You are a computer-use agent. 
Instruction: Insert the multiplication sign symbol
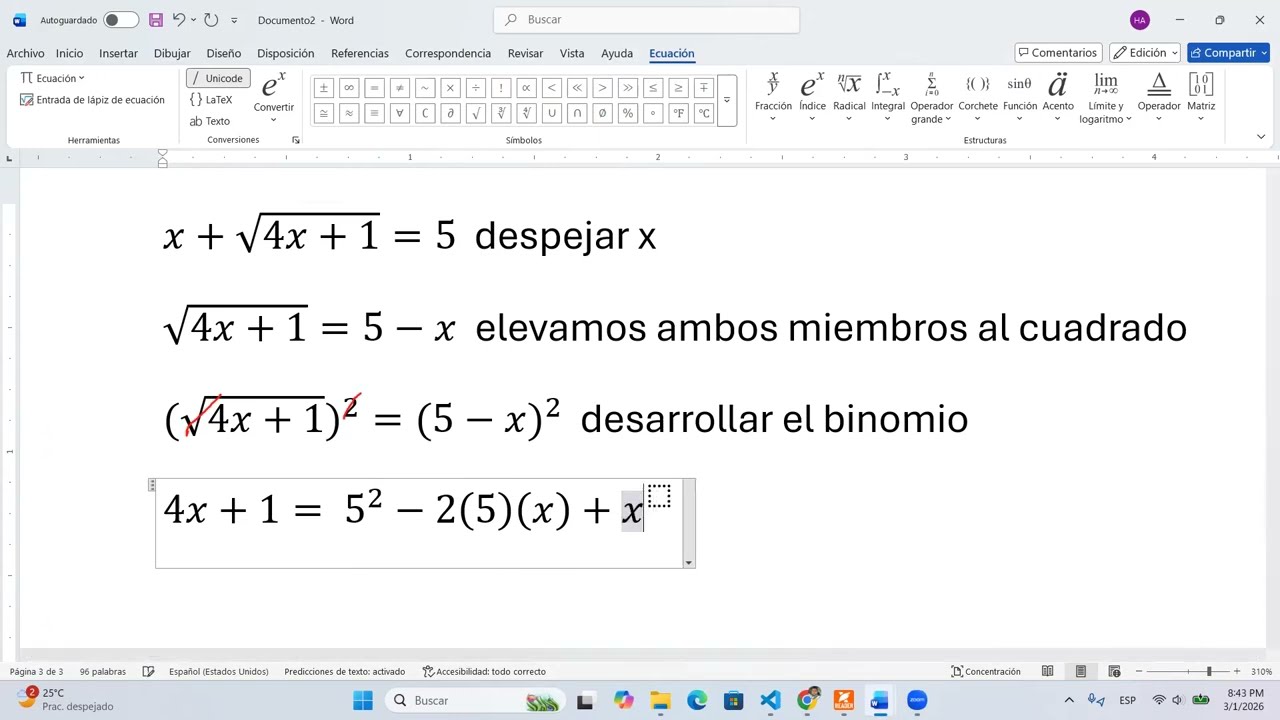pos(450,88)
